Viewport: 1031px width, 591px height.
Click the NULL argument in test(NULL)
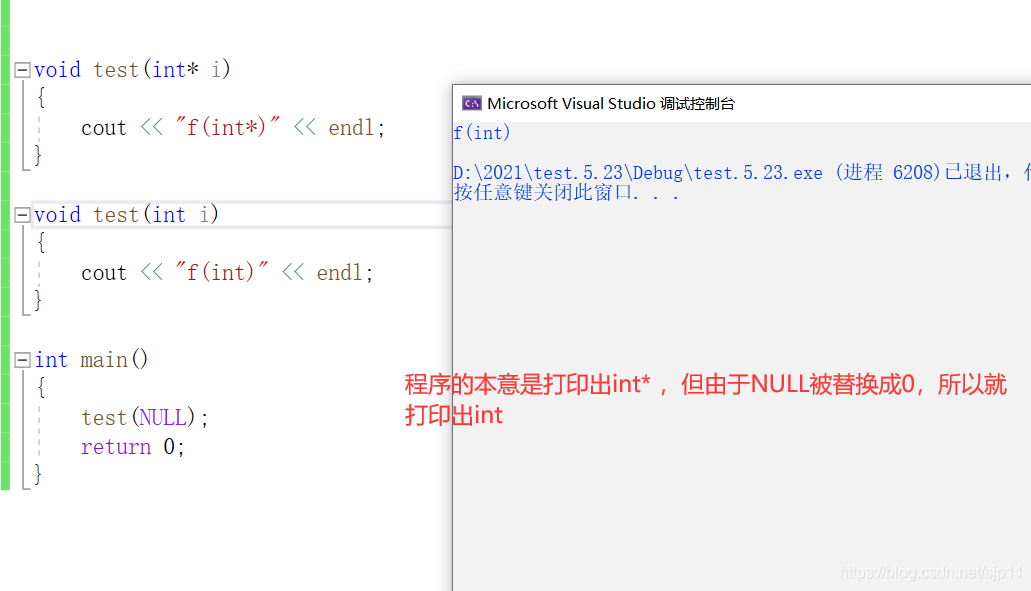click(x=163, y=417)
